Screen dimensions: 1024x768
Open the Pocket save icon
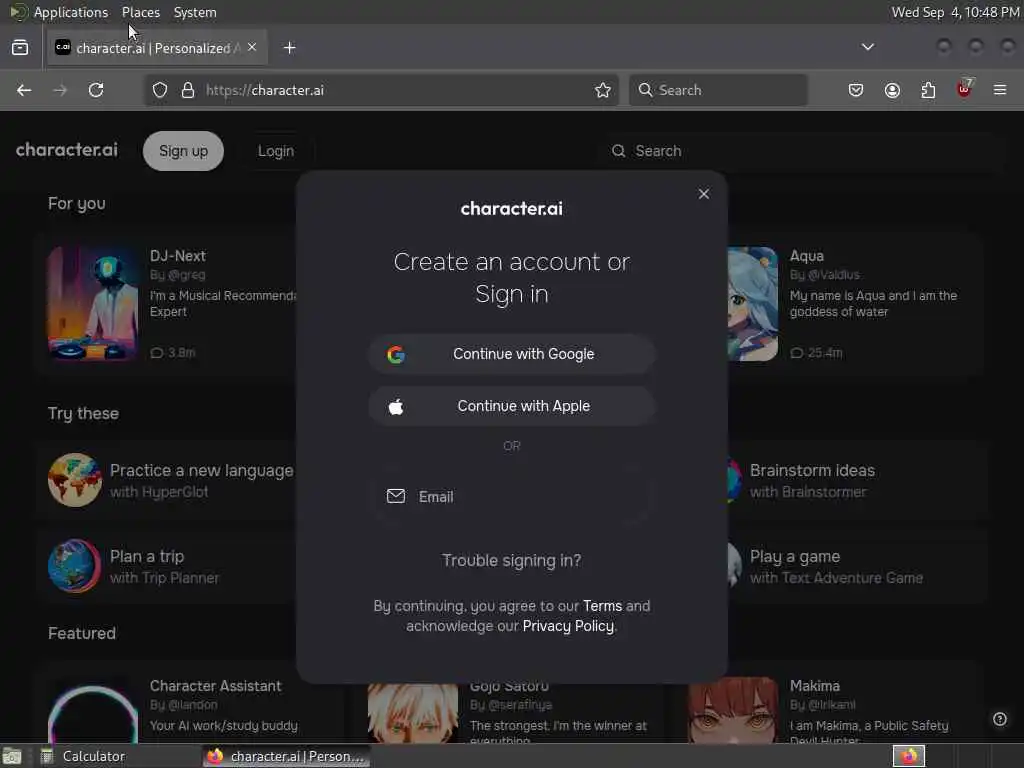click(856, 90)
